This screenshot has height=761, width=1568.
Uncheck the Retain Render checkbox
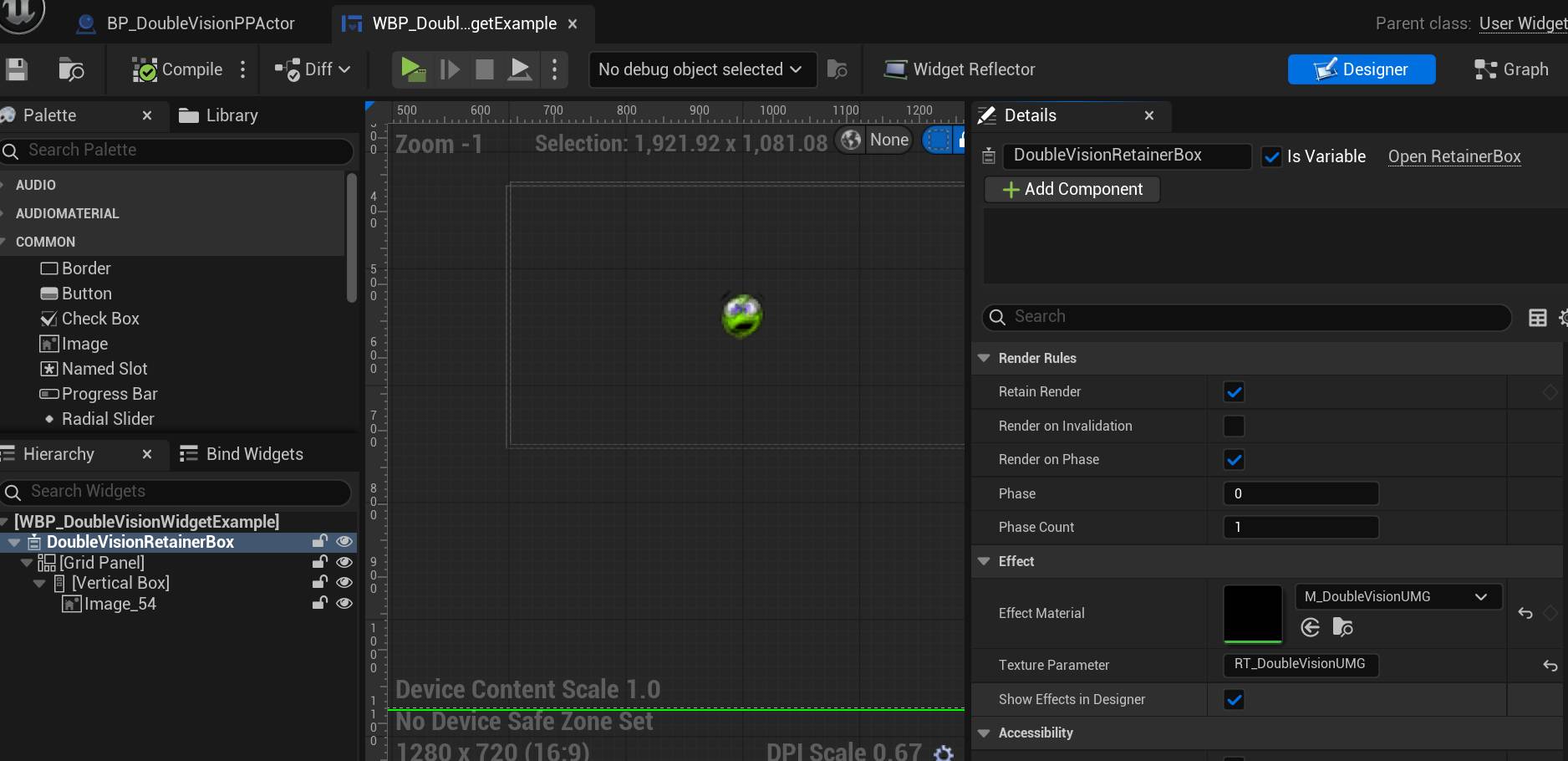(1234, 391)
